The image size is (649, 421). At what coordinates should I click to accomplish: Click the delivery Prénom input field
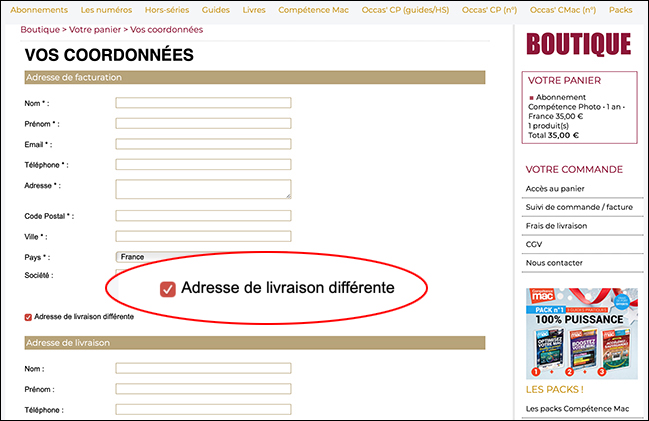[x=203, y=389]
